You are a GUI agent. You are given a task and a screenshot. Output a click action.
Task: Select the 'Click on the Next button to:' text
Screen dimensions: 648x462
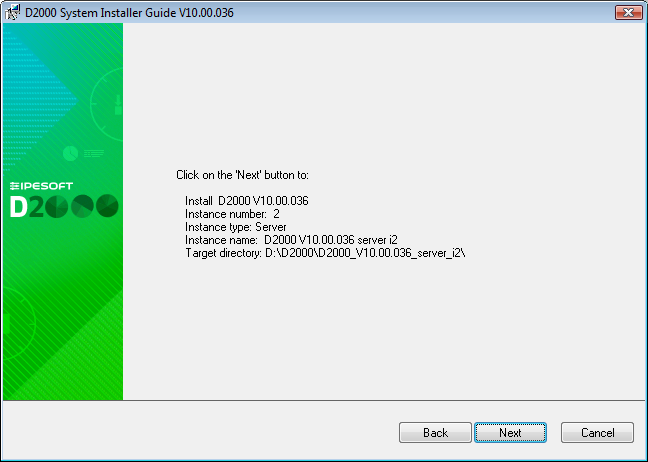tap(242, 175)
